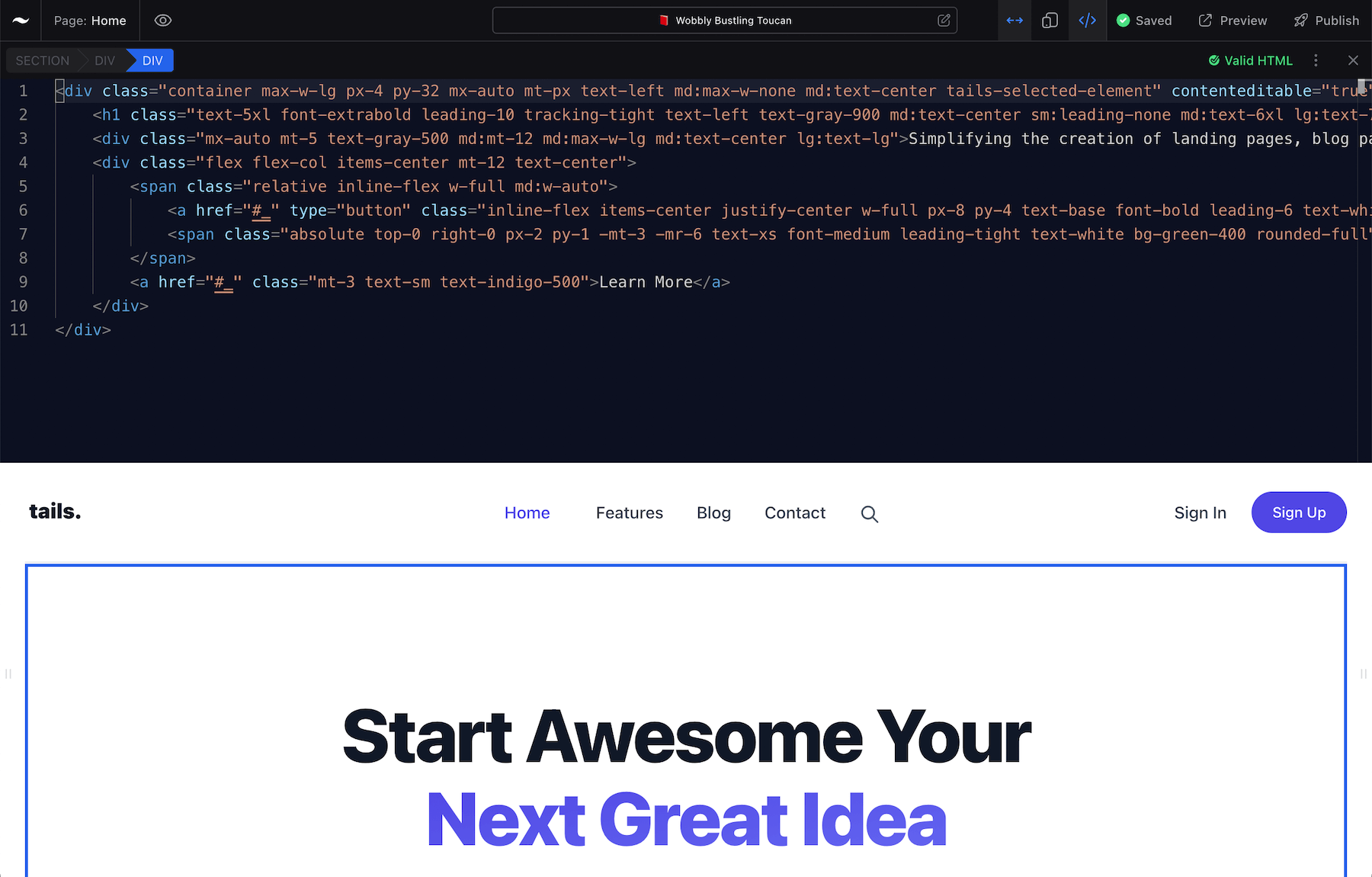Open the Features nav link
This screenshot has width=1372, height=877.
tap(630, 513)
